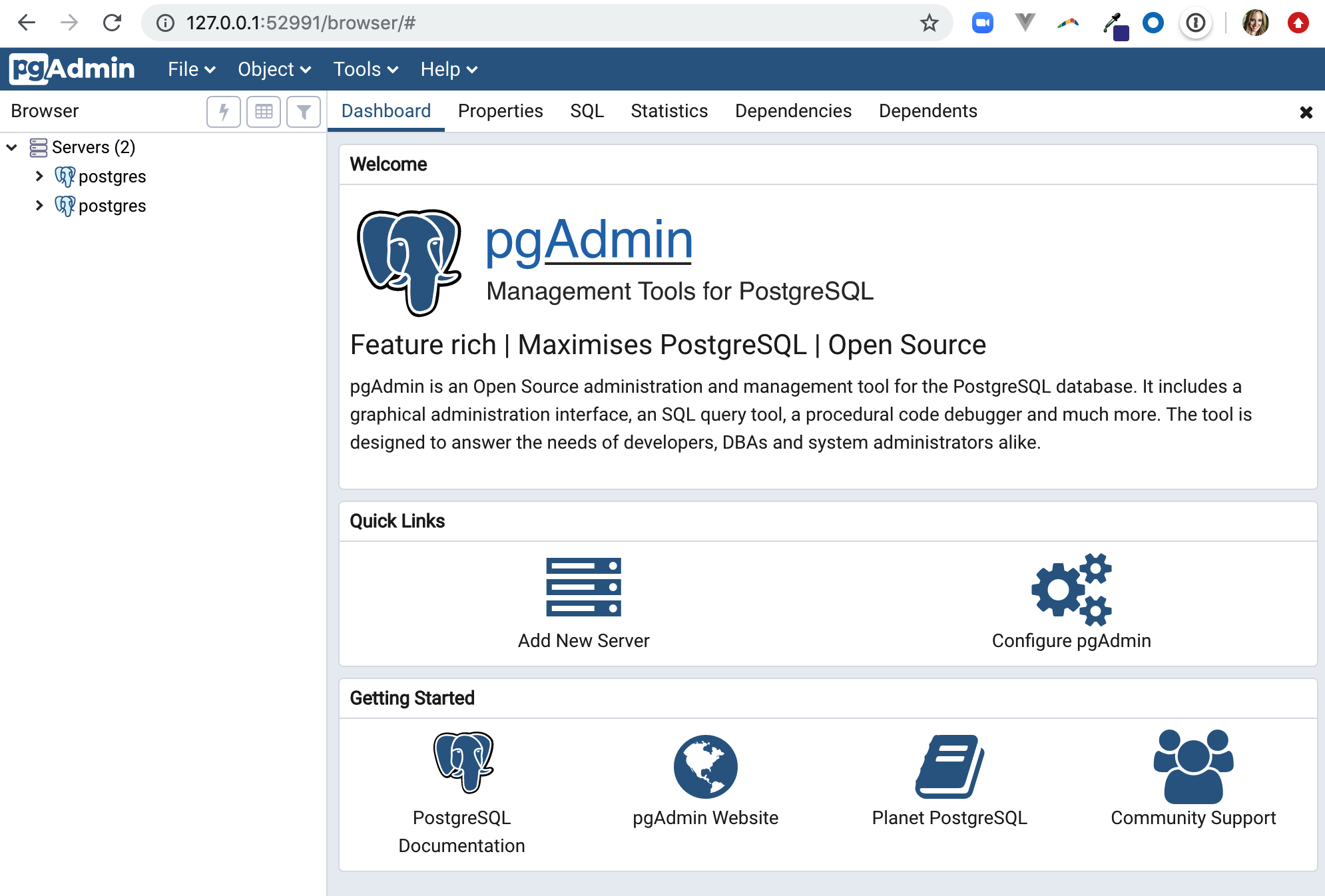
Task: Collapse the Servers (2) tree node
Action: pyautogui.click(x=12, y=147)
